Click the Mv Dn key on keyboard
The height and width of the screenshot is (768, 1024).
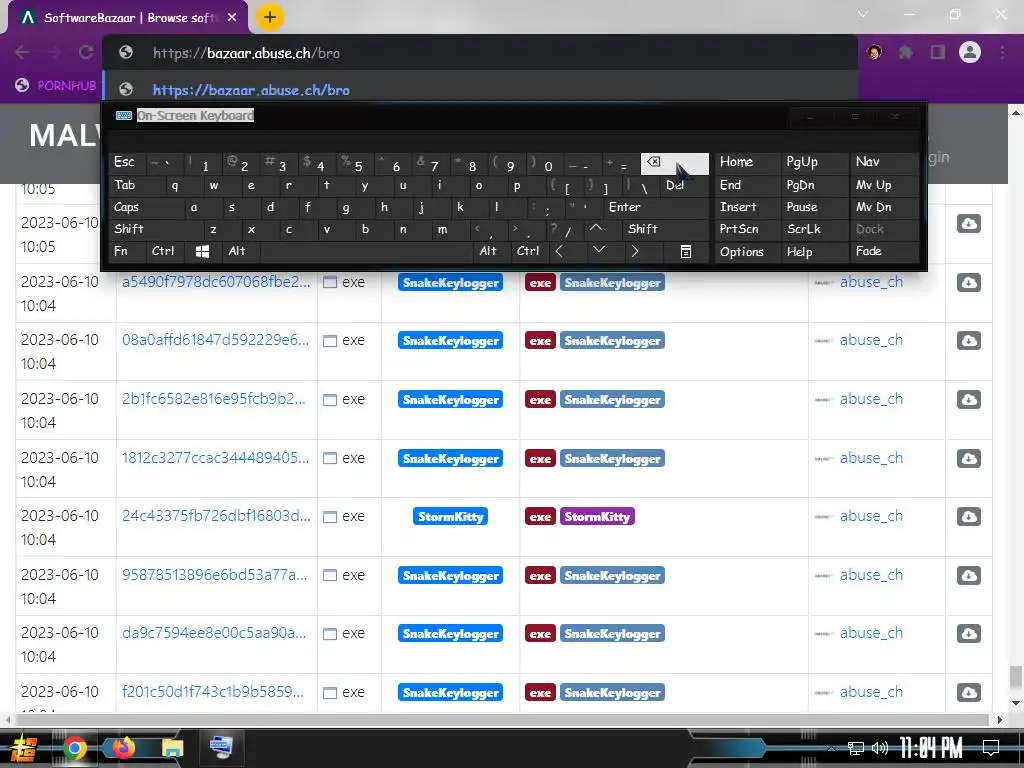click(884, 208)
